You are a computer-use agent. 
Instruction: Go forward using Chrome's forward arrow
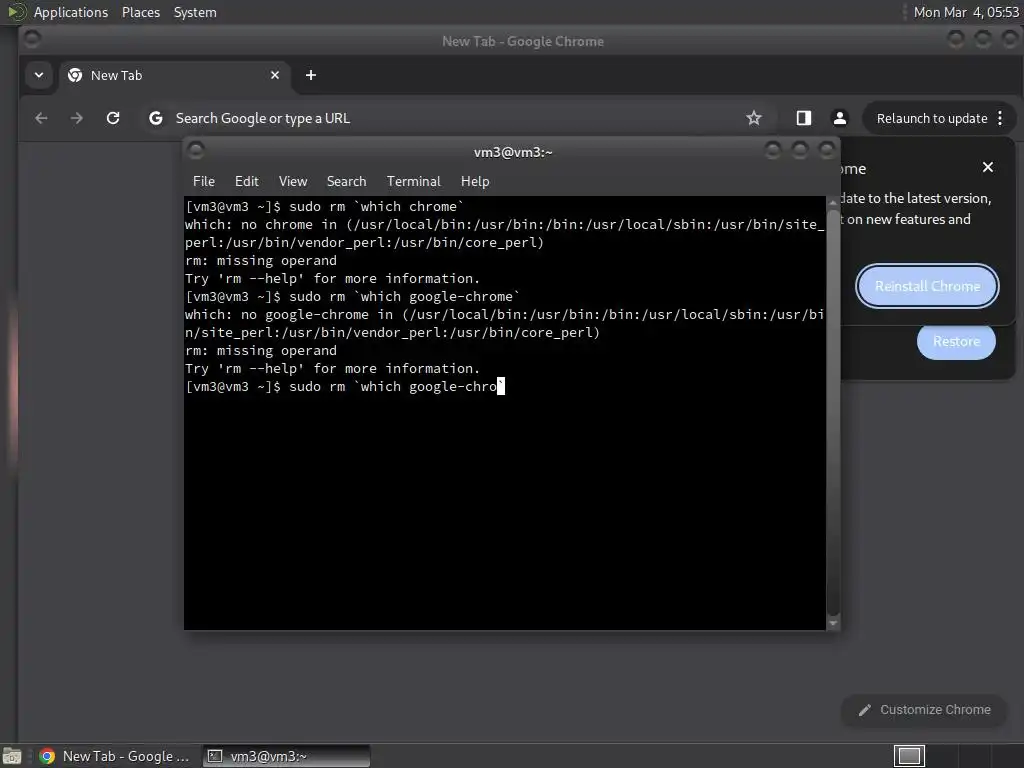pyautogui.click(x=76, y=118)
